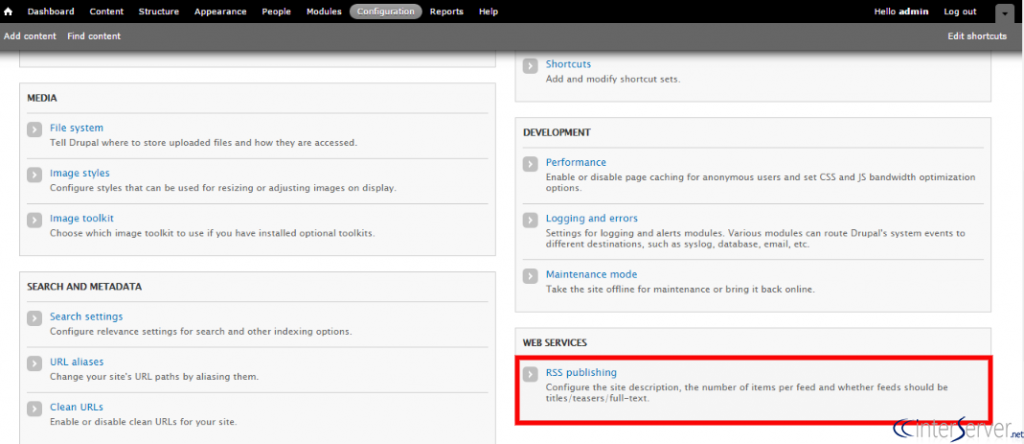Click arrow icon beside Image styles
Viewport: 1024px width, 444px height.
35,175
